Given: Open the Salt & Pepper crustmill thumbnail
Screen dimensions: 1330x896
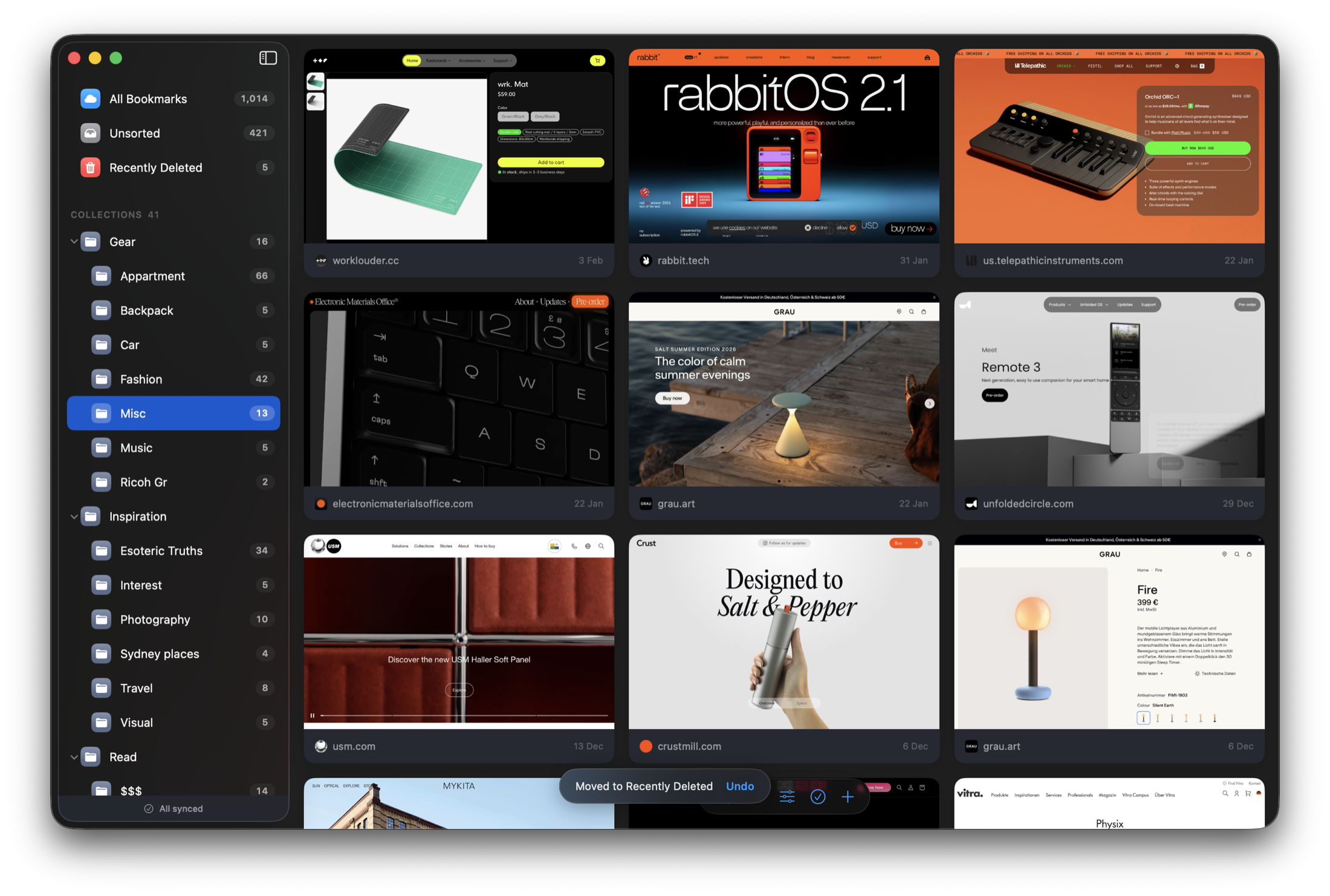Looking at the screenshot, I should click(x=784, y=632).
